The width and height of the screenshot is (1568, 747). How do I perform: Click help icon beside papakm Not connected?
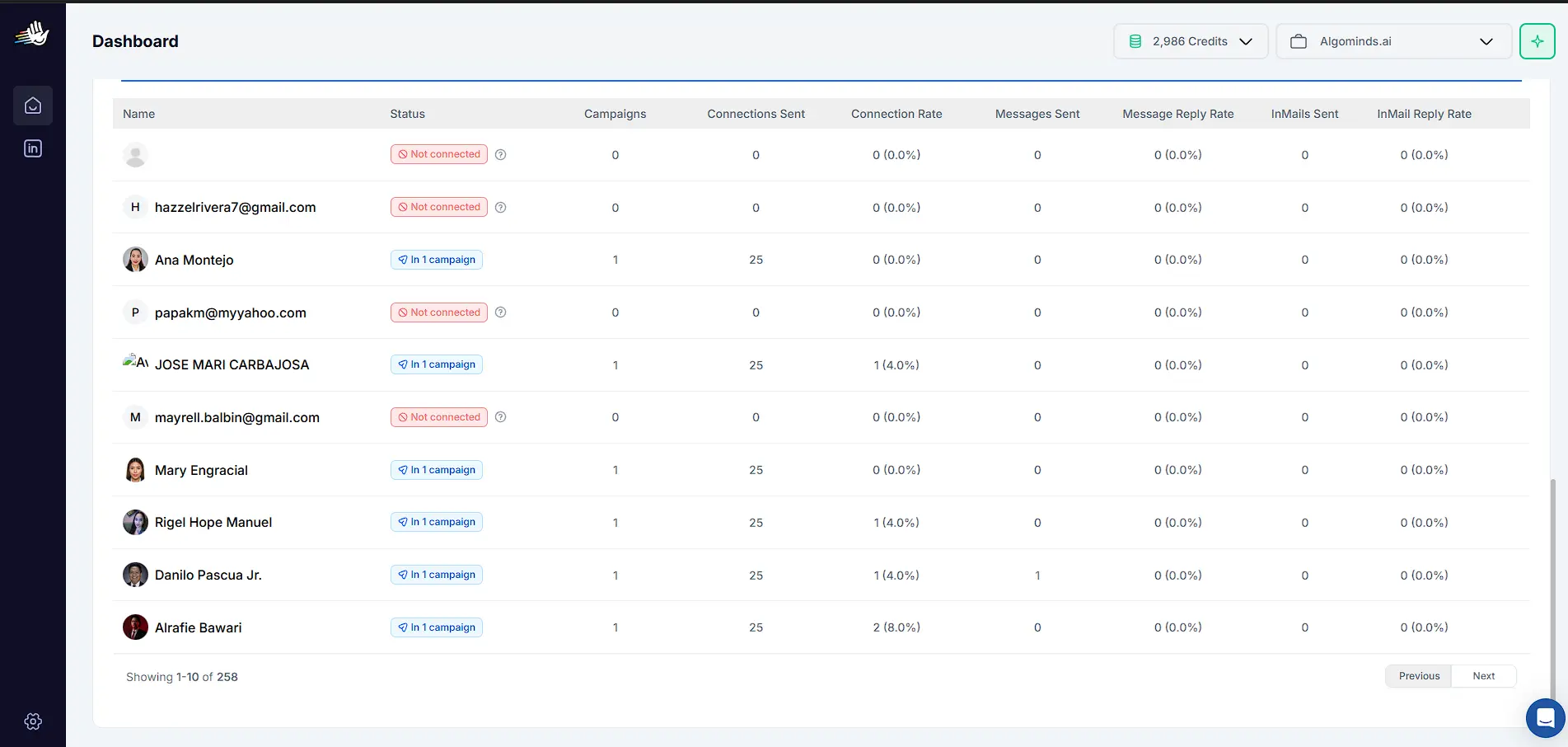(500, 312)
